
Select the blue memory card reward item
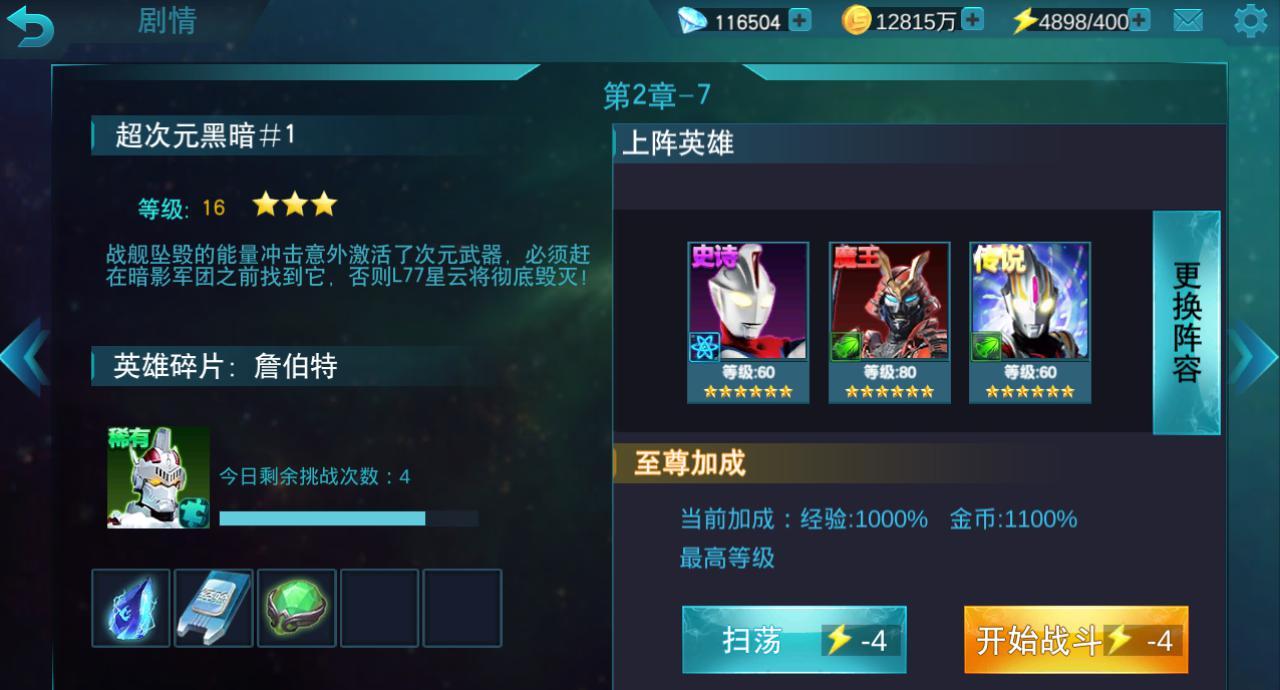pos(214,608)
